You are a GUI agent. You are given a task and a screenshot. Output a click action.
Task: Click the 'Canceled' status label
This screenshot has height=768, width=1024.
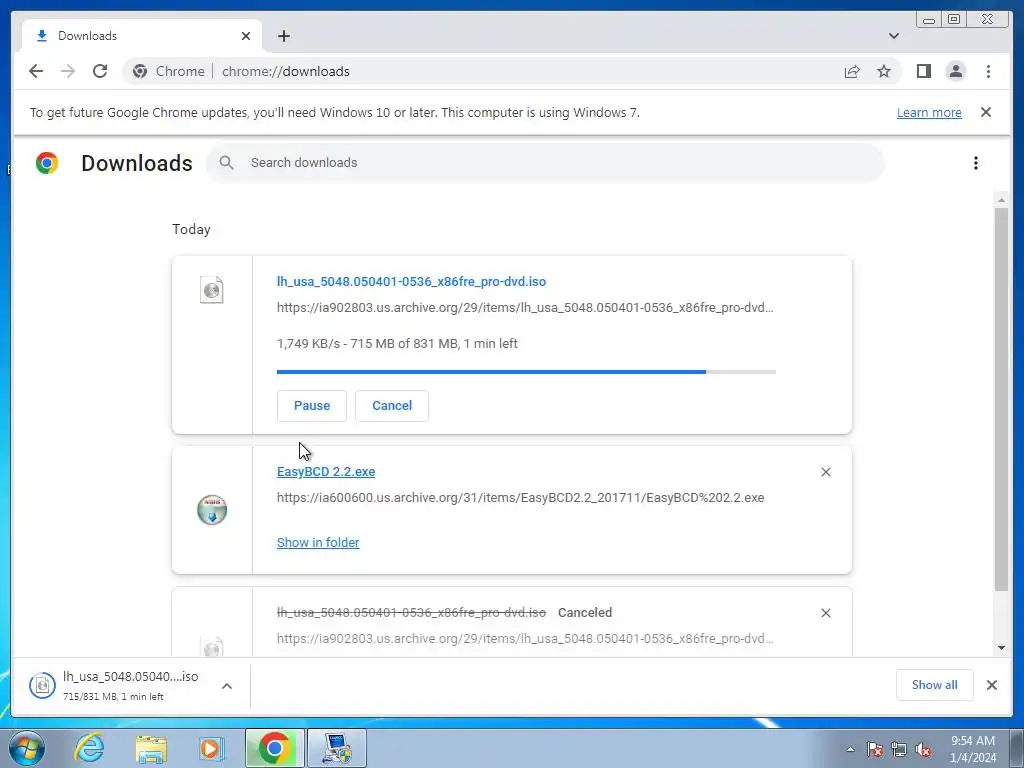[x=585, y=613]
